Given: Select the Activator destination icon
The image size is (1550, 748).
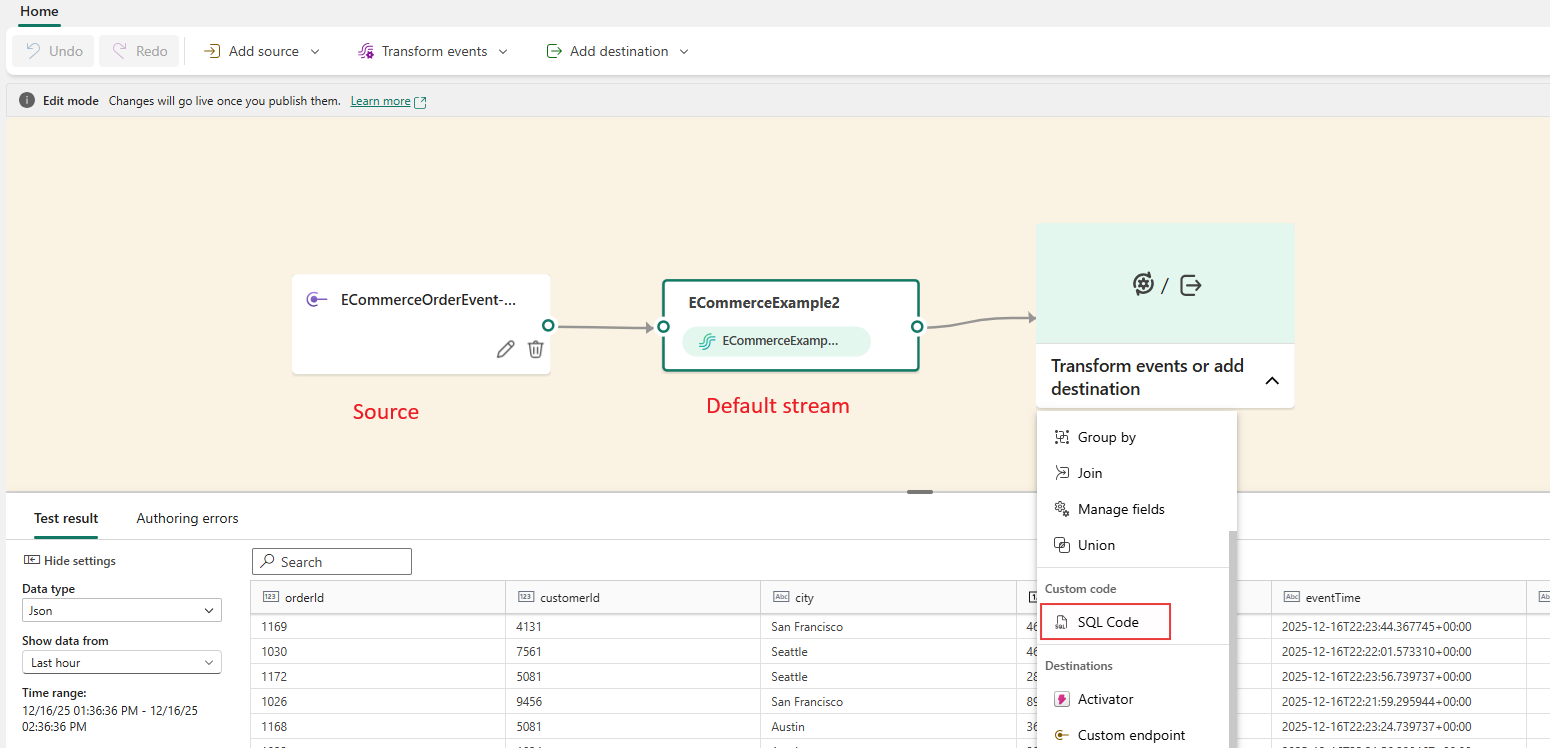Looking at the screenshot, I should 1061,699.
